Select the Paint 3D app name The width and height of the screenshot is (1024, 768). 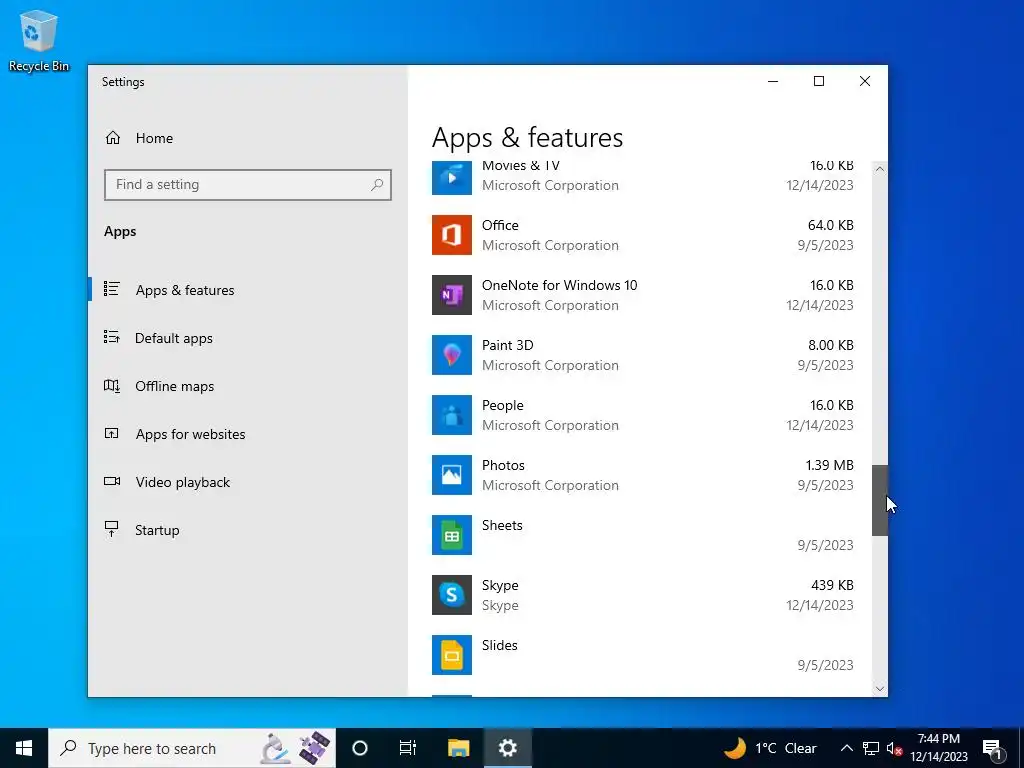[x=507, y=345]
